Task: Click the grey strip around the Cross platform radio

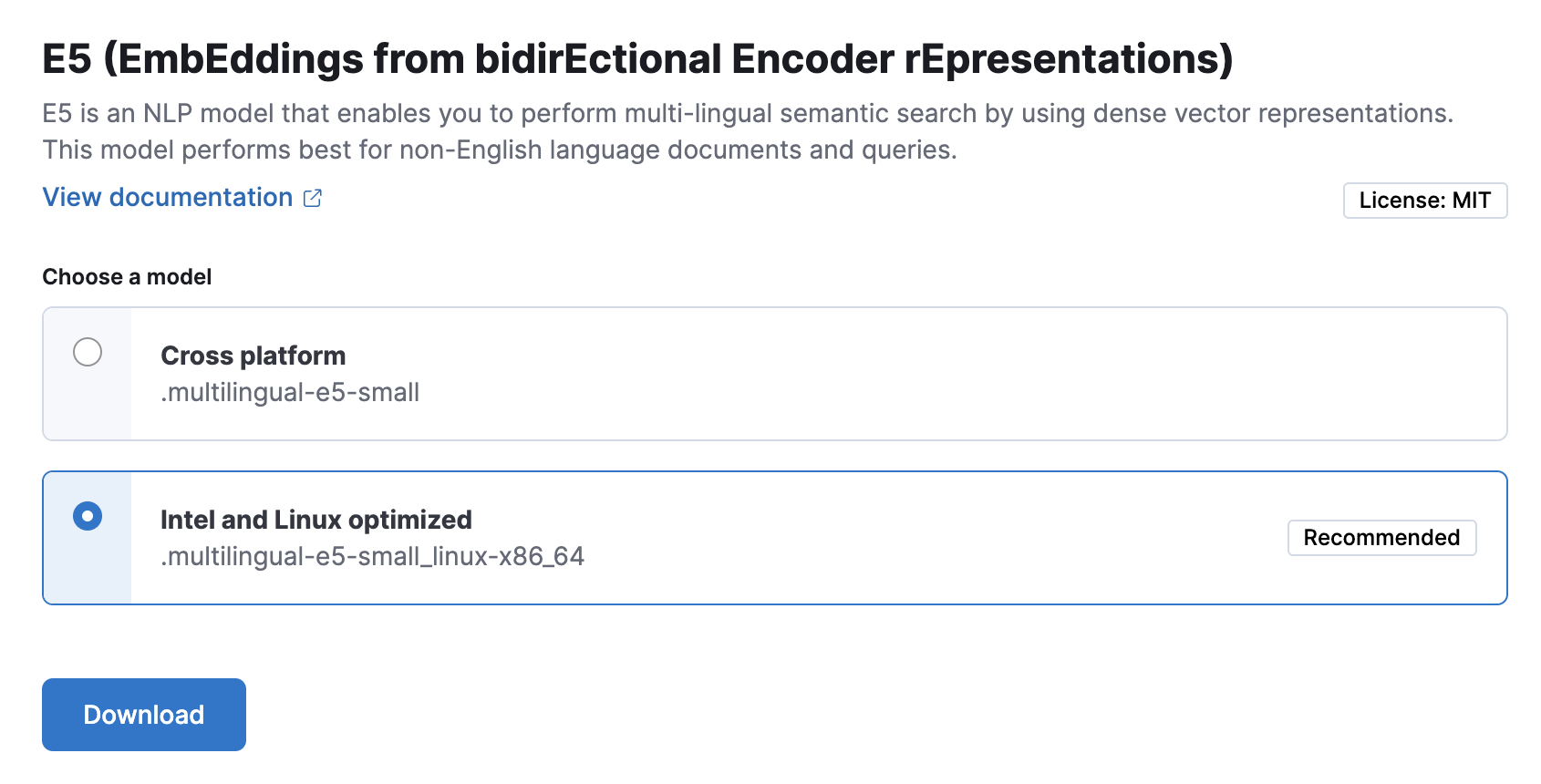Action: (x=88, y=406)
